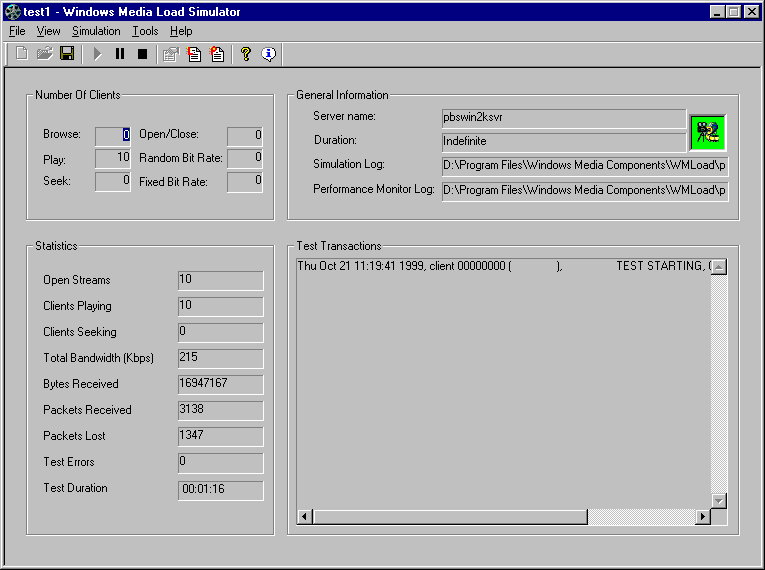Click the Open/Close clients field

(245, 136)
